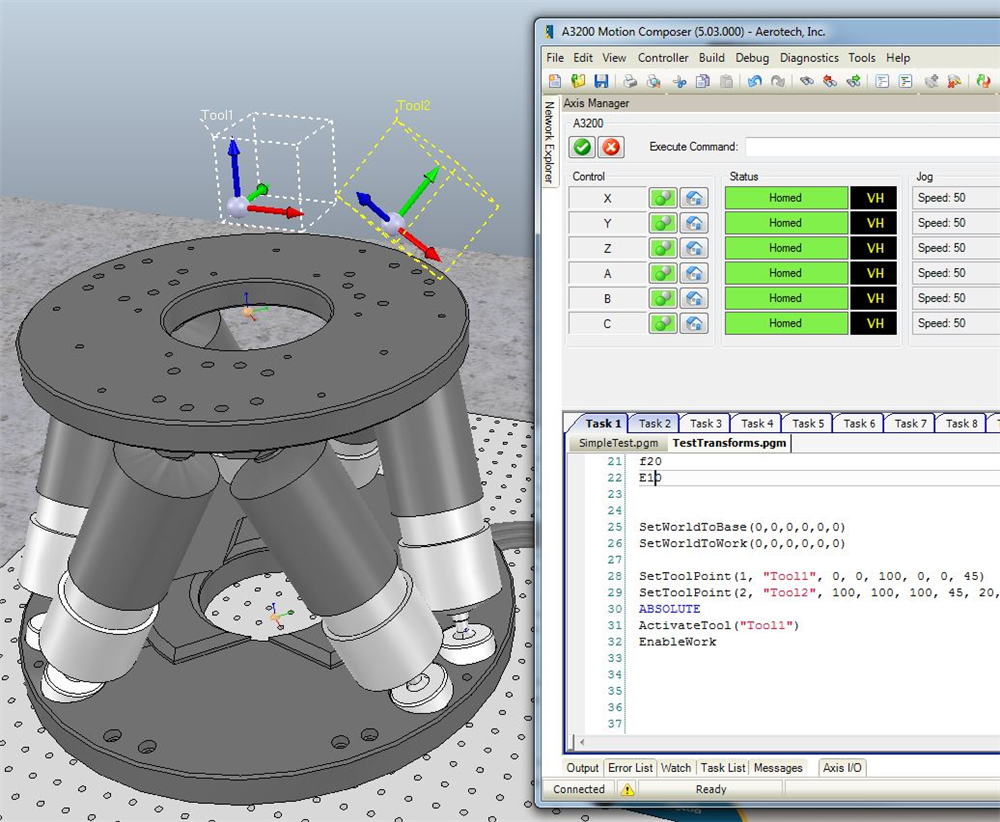Open the Diagnostics menu
The width and height of the screenshot is (1000, 822).
click(x=810, y=58)
